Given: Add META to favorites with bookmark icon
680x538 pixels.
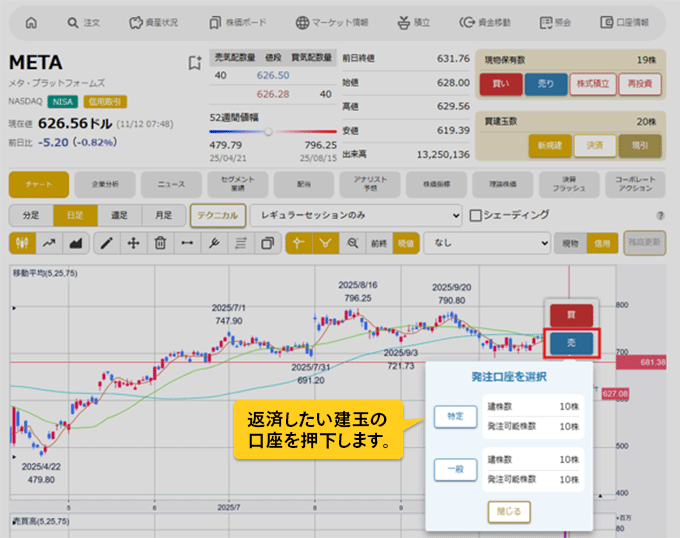Looking at the screenshot, I should [x=194, y=63].
